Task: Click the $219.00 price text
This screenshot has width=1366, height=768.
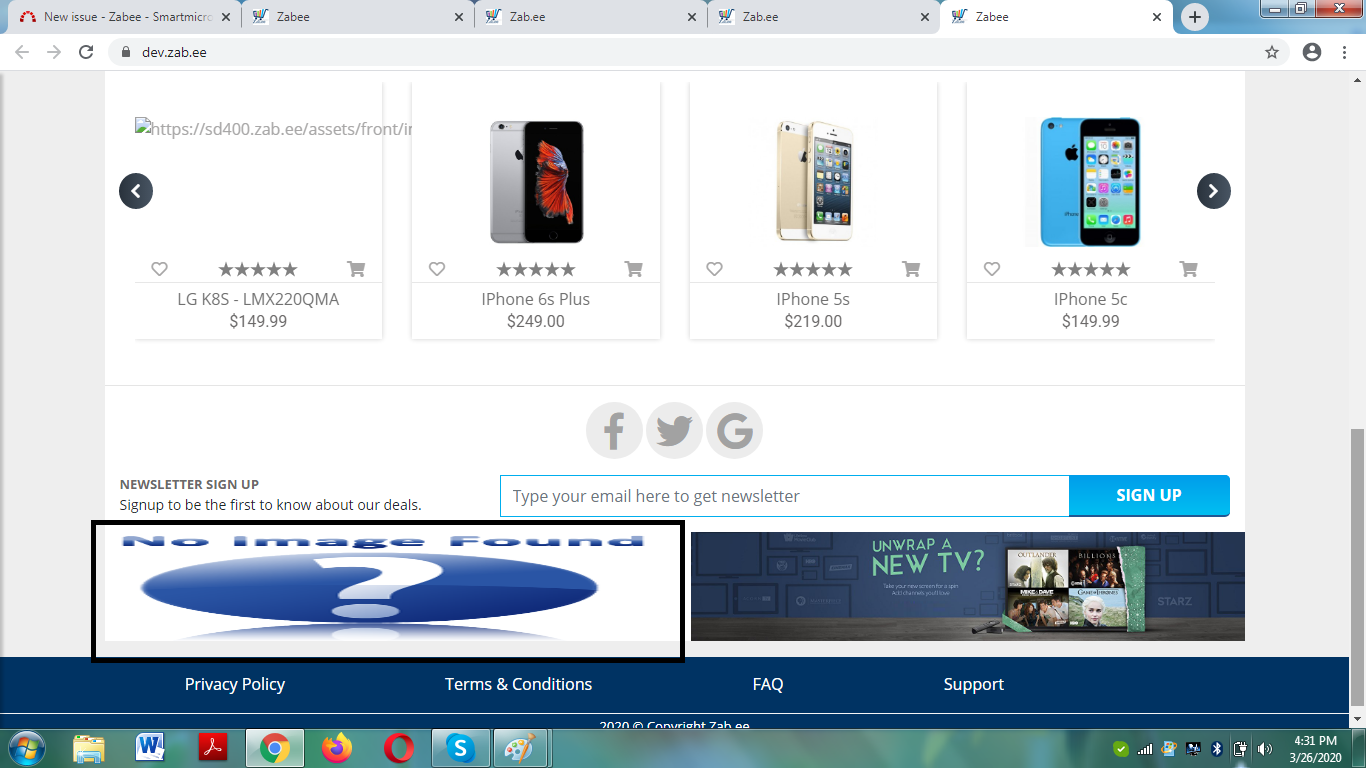Action: tap(813, 321)
